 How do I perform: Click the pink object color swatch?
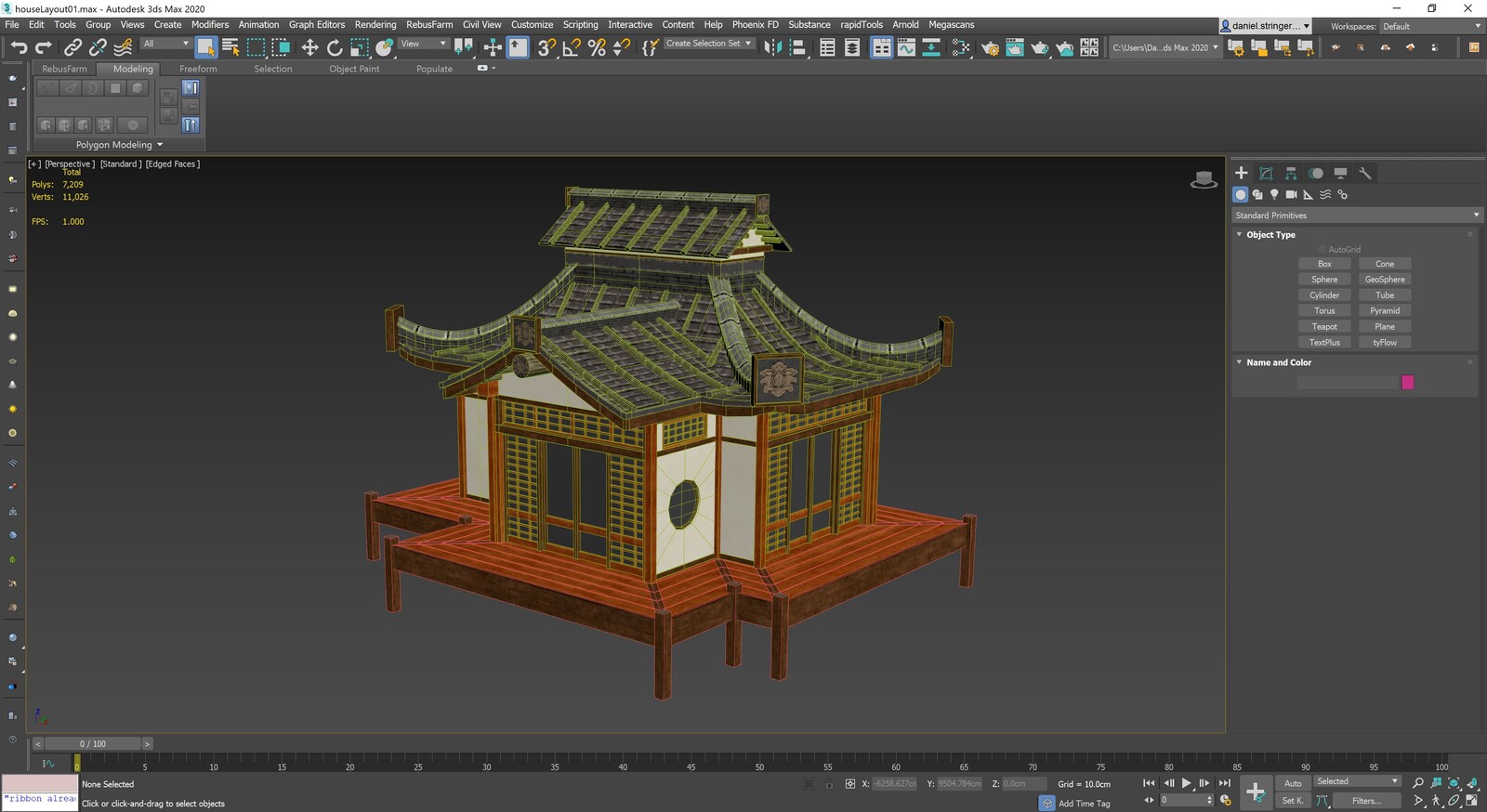coord(1407,382)
